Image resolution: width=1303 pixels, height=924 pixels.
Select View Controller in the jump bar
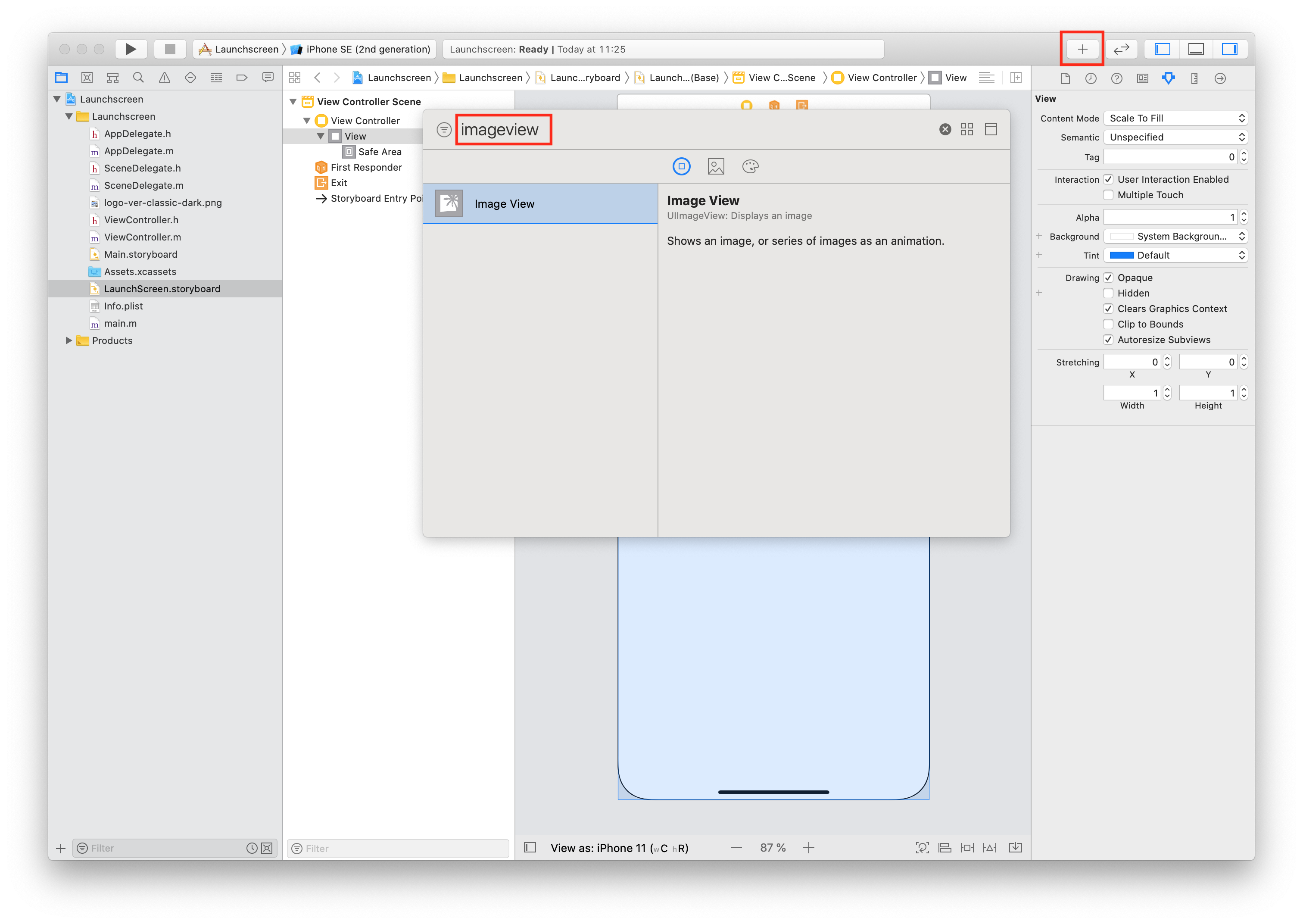pyautogui.click(x=880, y=78)
